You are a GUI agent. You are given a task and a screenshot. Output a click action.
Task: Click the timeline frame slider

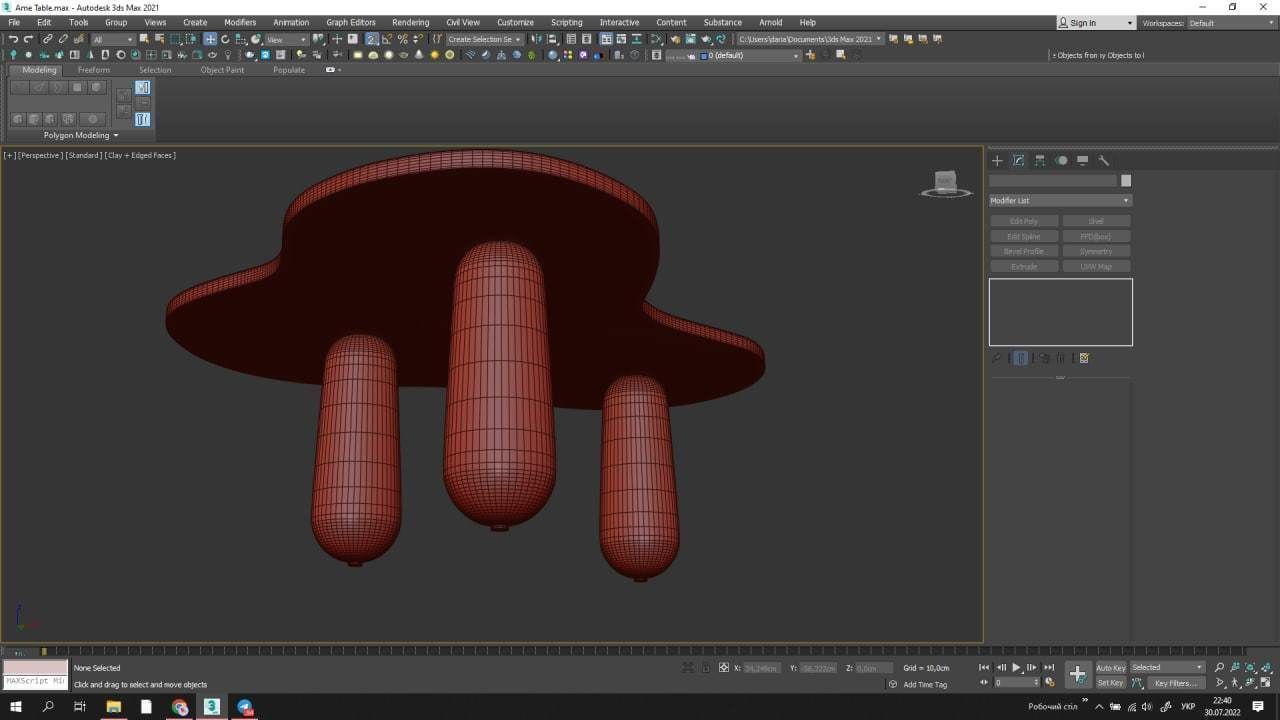pyautogui.click(x=43, y=651)
